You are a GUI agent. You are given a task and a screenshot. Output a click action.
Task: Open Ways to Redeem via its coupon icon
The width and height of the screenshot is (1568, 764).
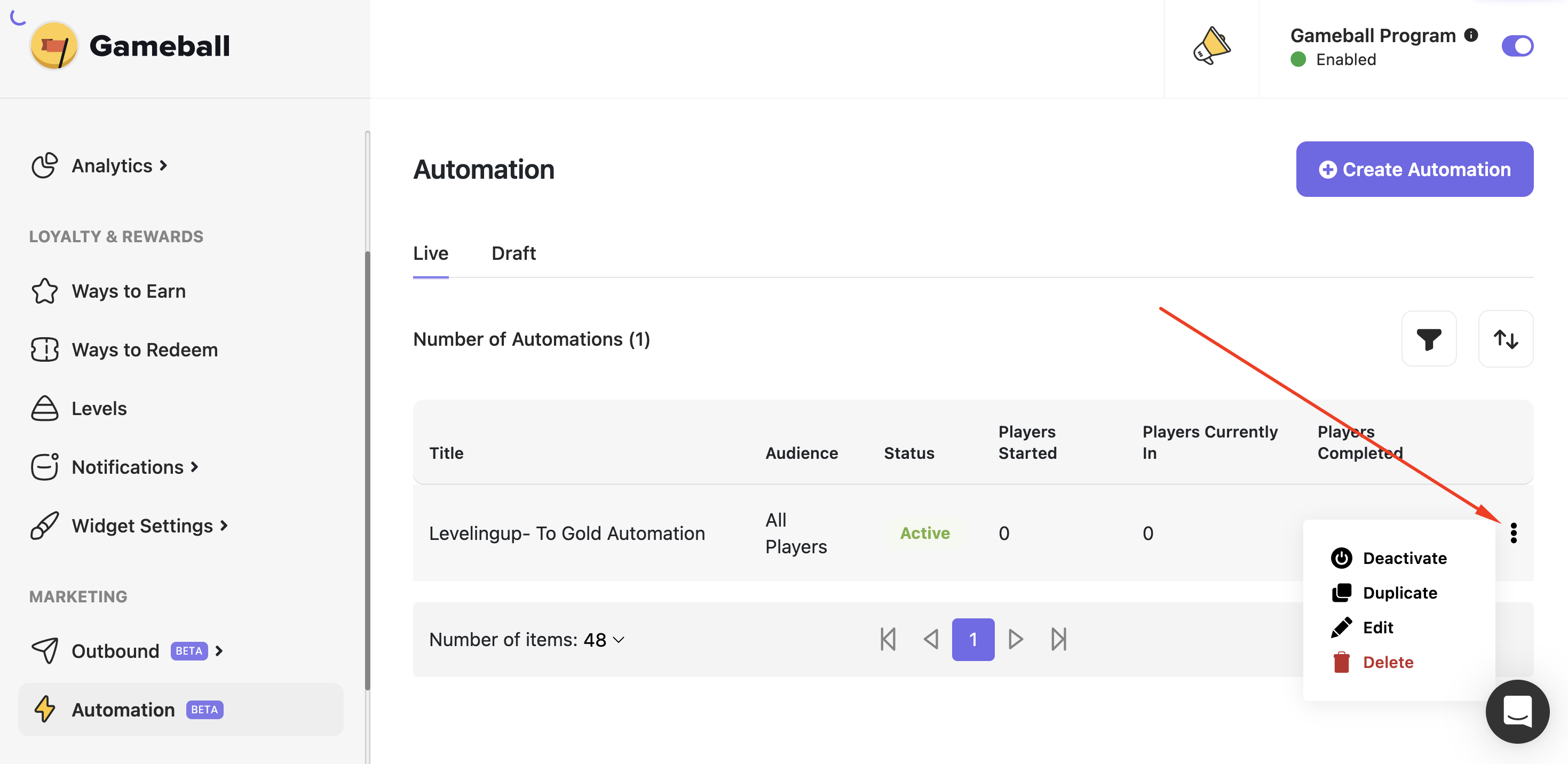43,349
